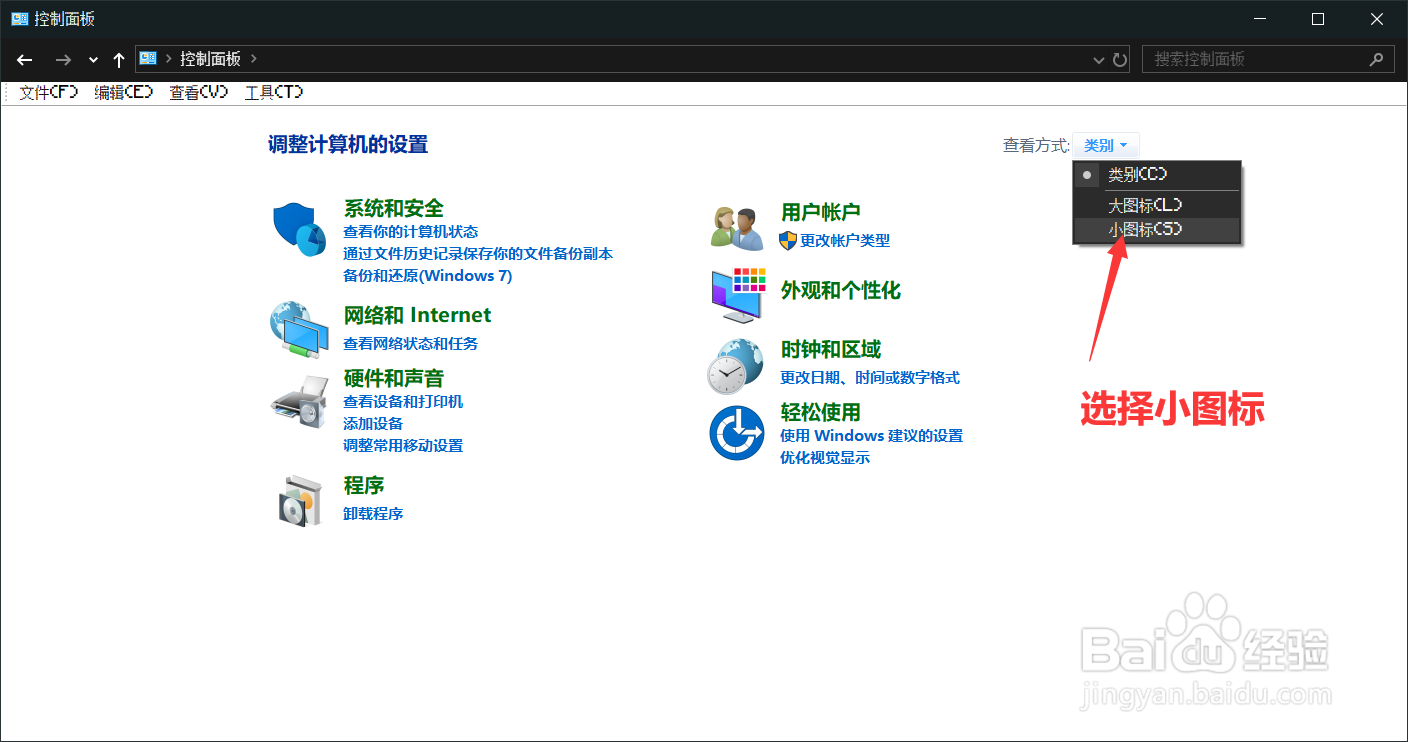Choose 小图标(S) from the view menu
Image resolution: width=1408 pixels, height=742 pixels.
(1156, 230)
